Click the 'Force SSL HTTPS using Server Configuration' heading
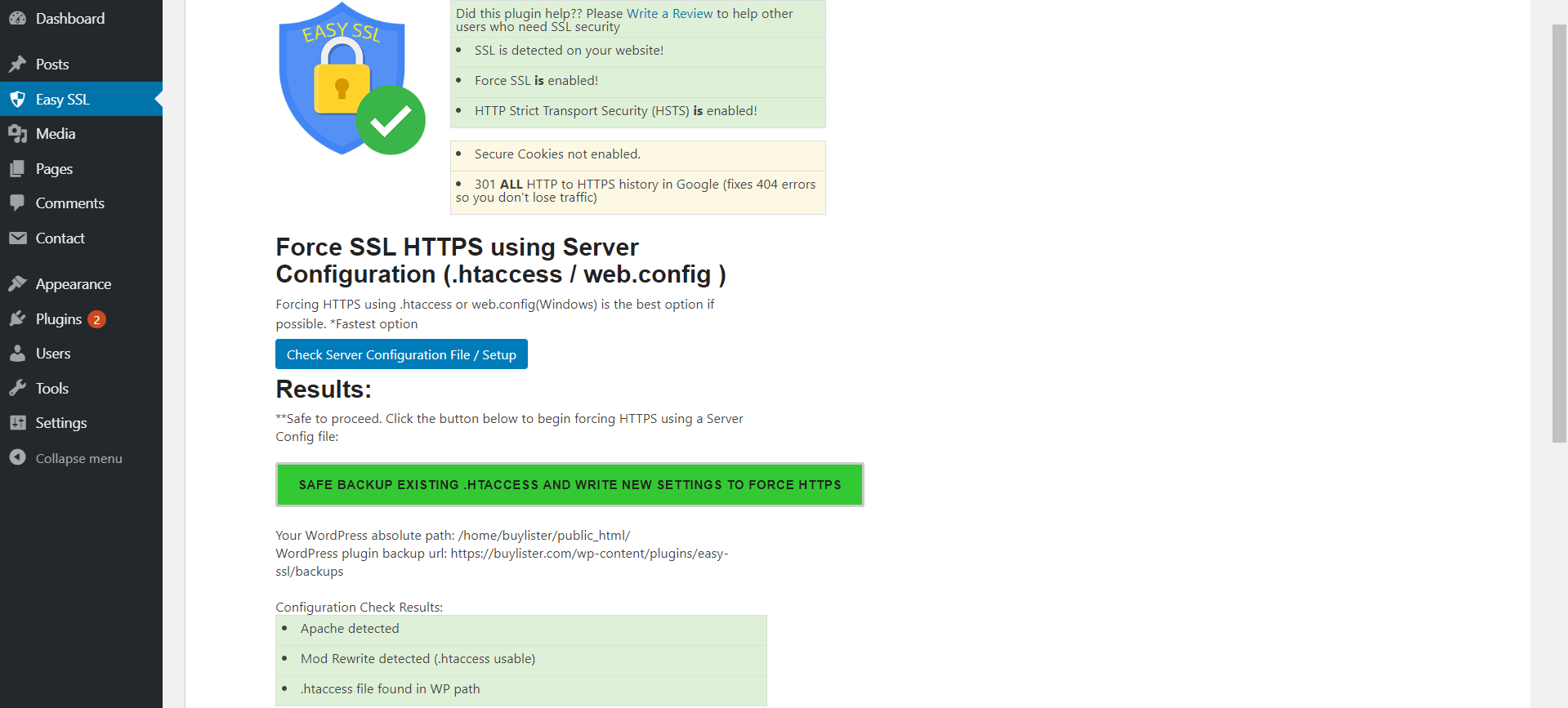Viewport: 1568px width, 708px height. click(x=501, y=260)
